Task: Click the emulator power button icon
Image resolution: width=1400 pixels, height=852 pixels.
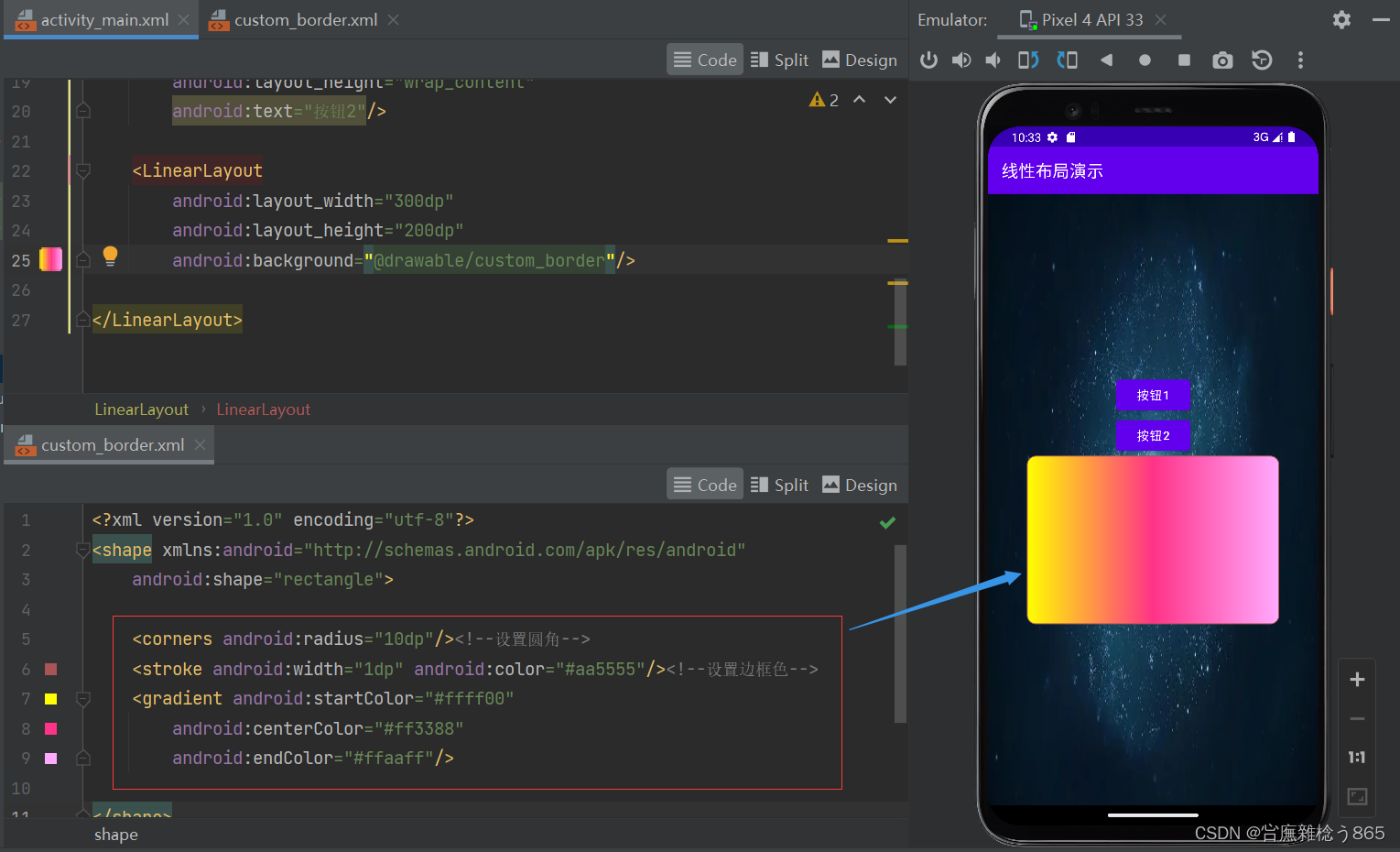Action: [x=928, y=60]
